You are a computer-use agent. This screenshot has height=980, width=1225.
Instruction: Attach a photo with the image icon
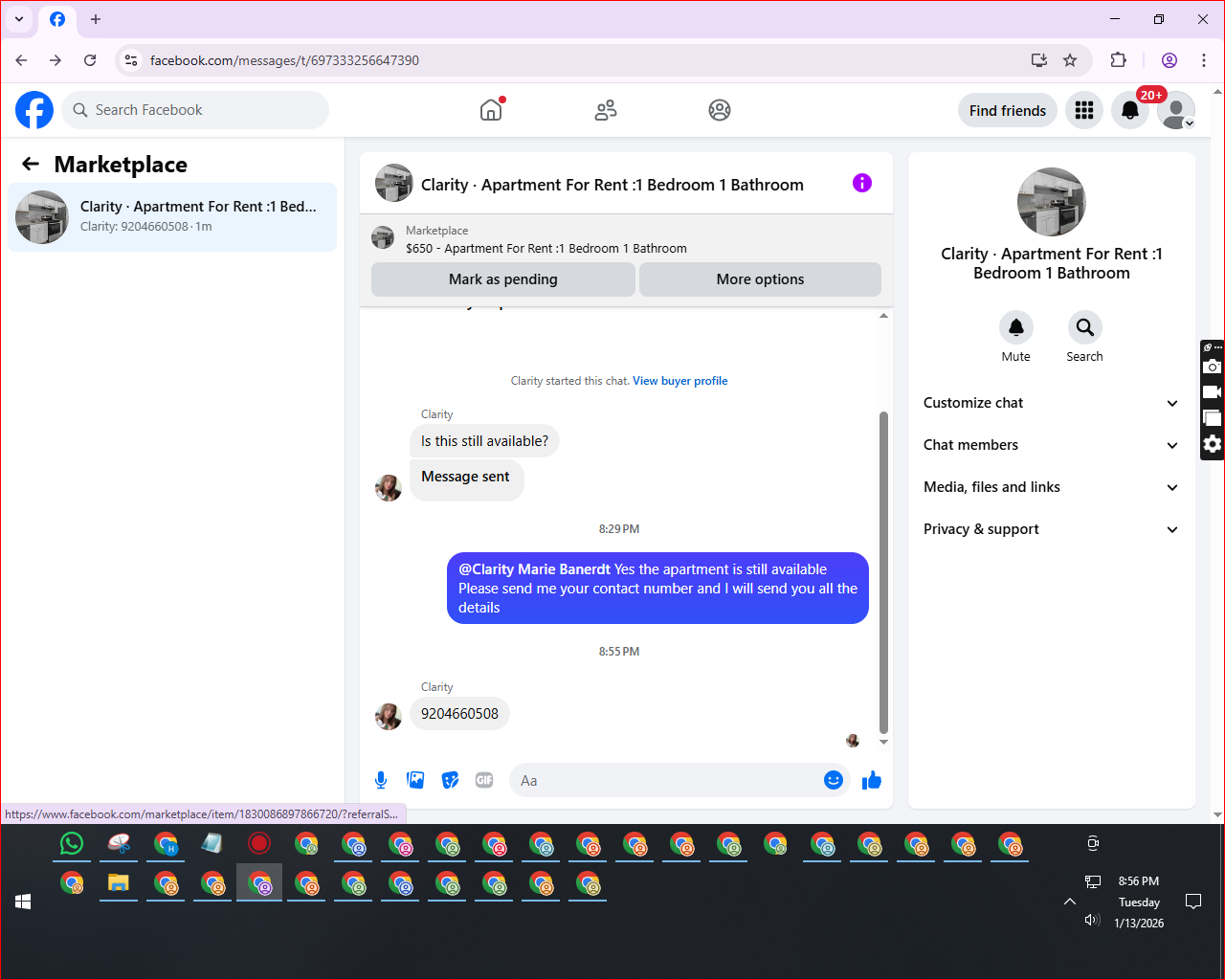click(415, 780)
